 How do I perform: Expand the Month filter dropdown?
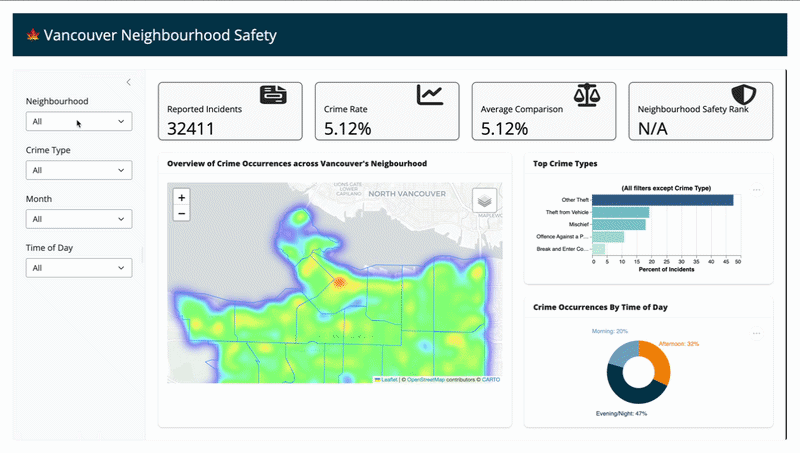79,219
